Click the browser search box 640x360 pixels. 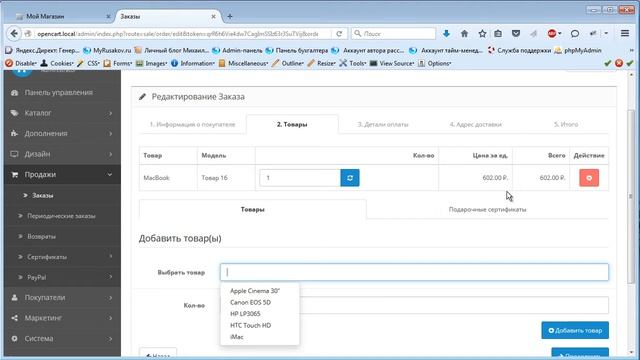393,33
